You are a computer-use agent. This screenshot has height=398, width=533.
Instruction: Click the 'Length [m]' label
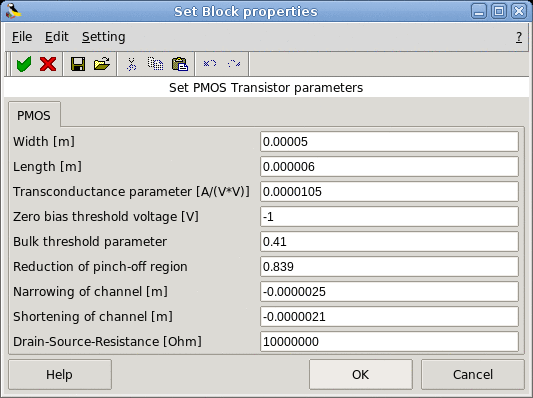click(x=47, y=167)
